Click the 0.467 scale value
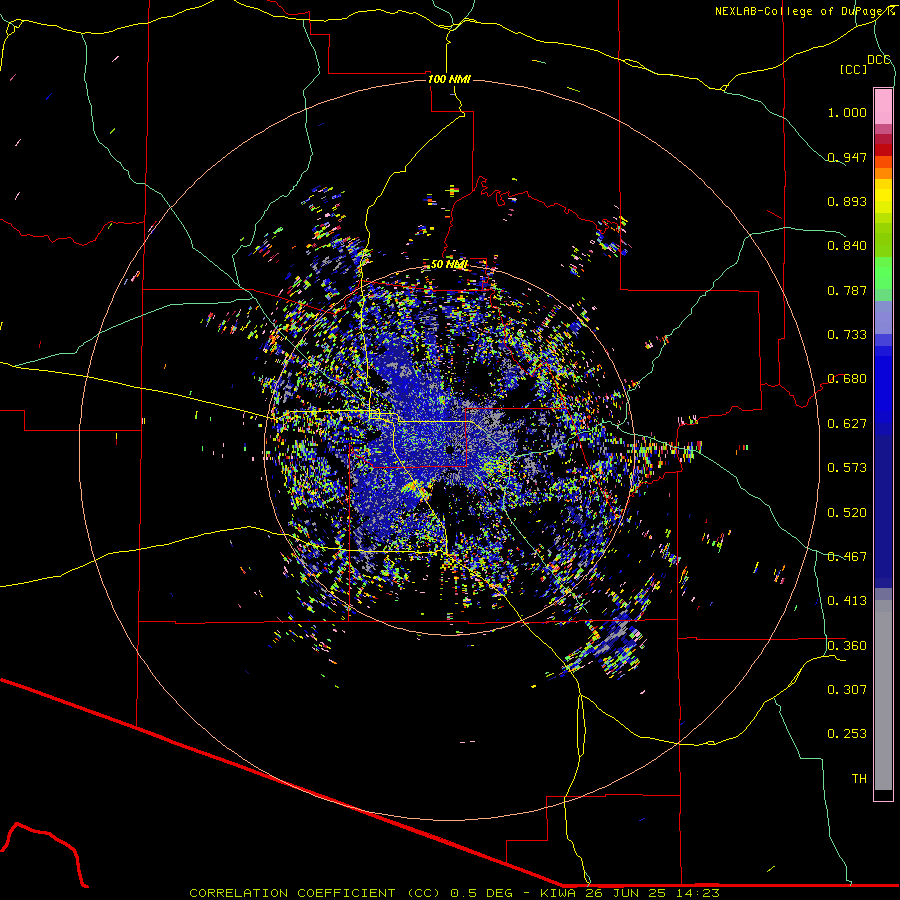This screenshot has height=900, width=900. (847, 557)
